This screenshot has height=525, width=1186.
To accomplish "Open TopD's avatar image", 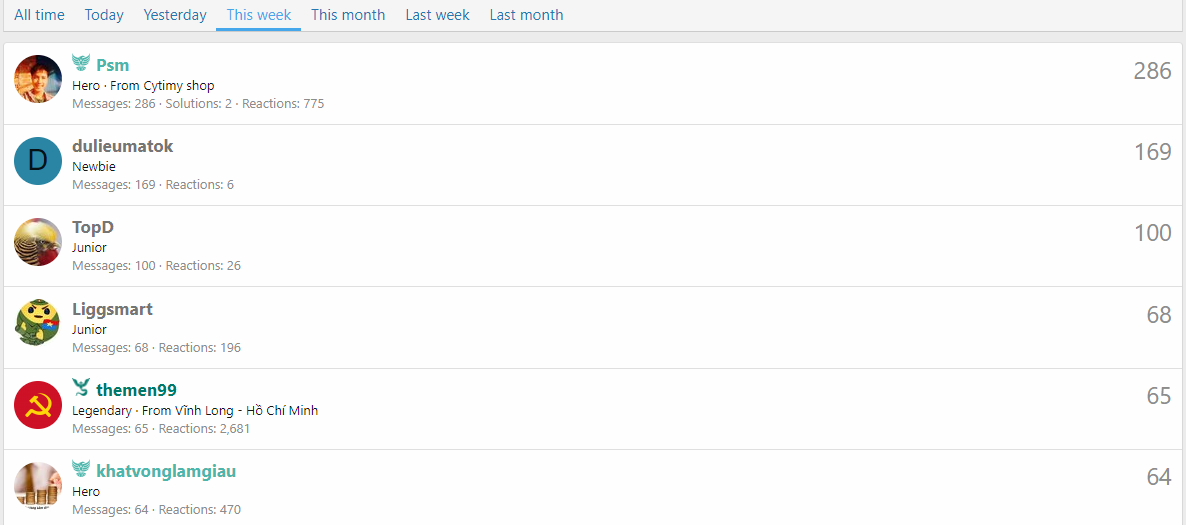I will [x=38, y=242].
